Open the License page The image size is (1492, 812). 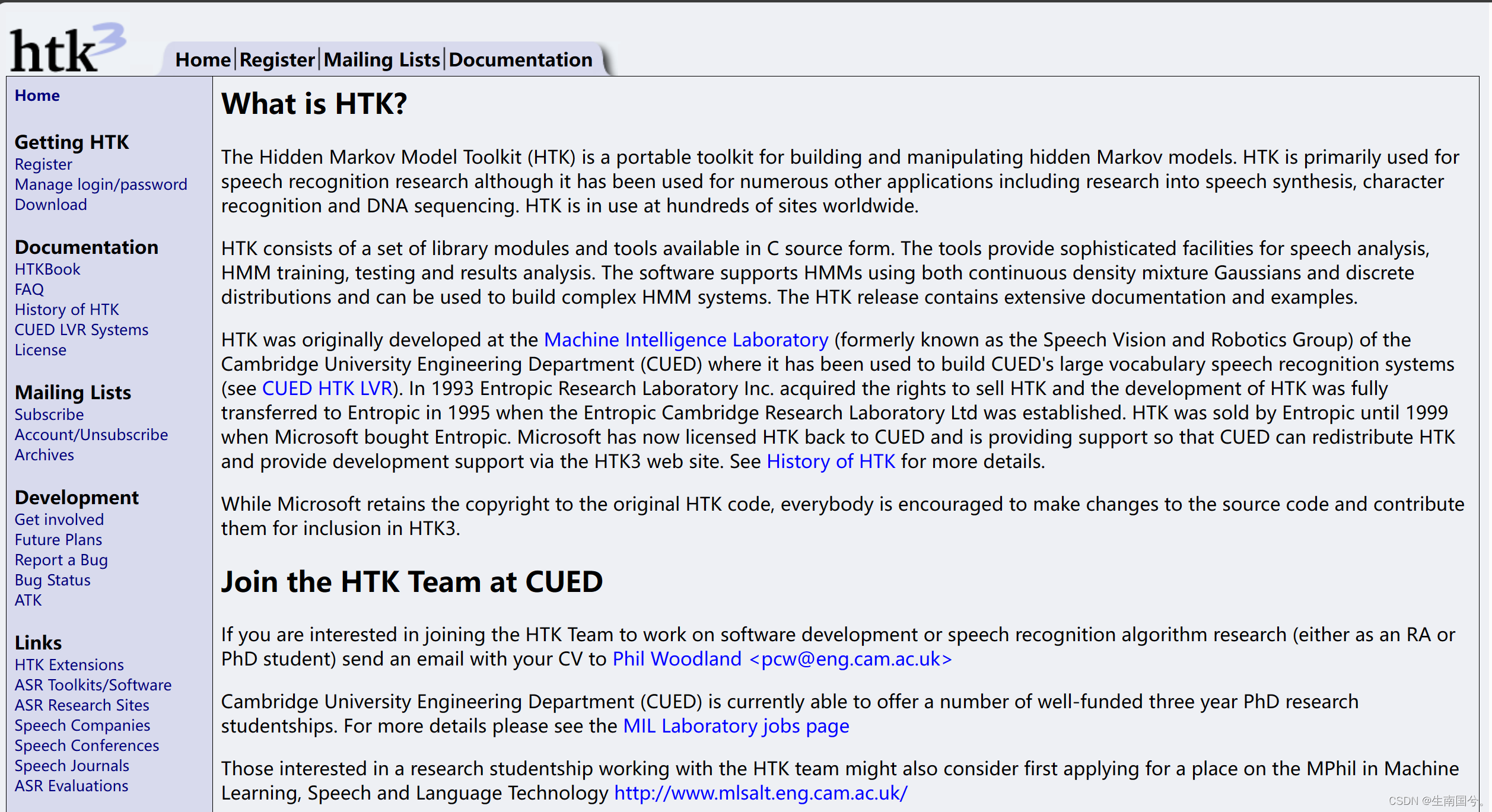coord(40,349)
